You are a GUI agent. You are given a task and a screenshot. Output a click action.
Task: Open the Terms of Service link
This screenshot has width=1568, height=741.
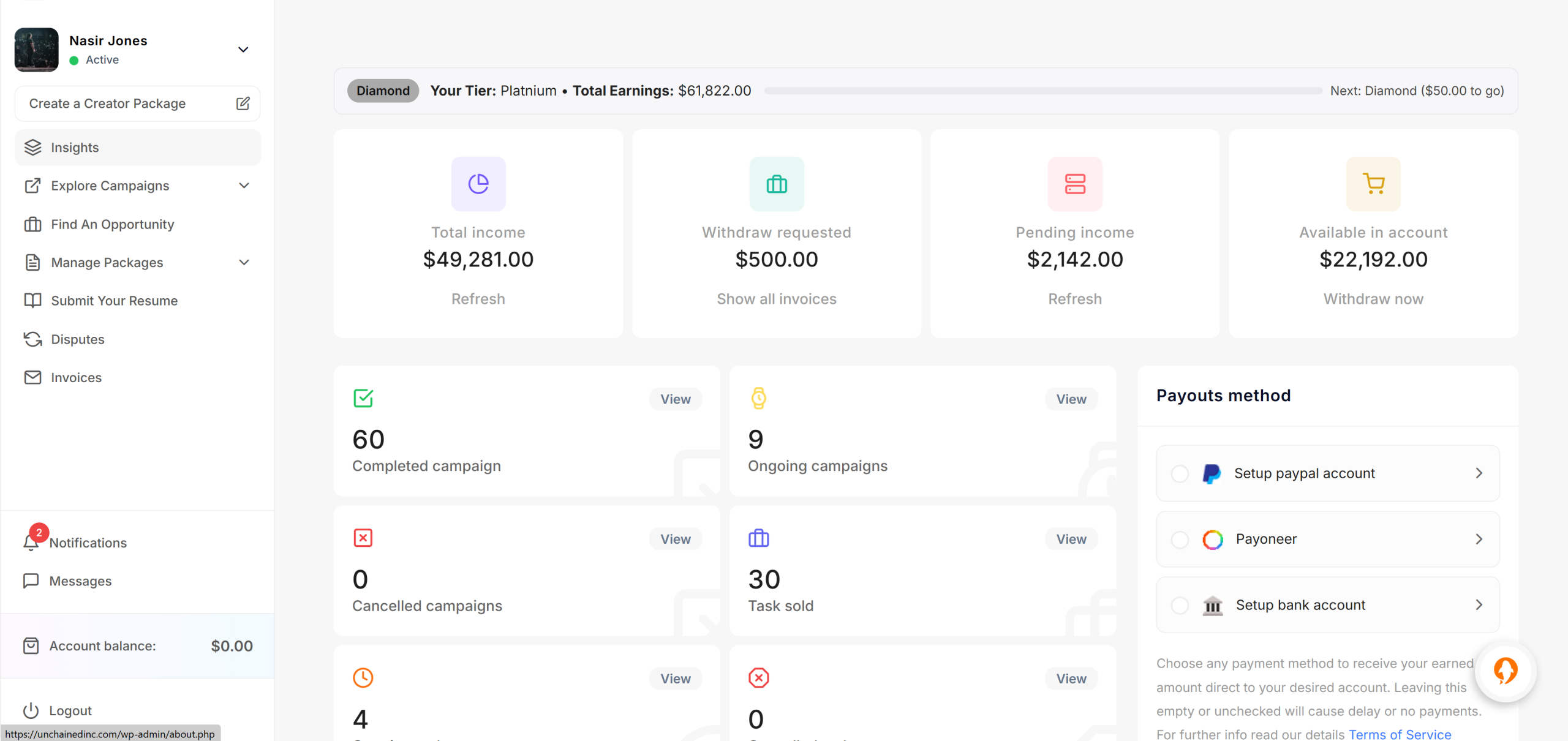(x=1400, y=734)
